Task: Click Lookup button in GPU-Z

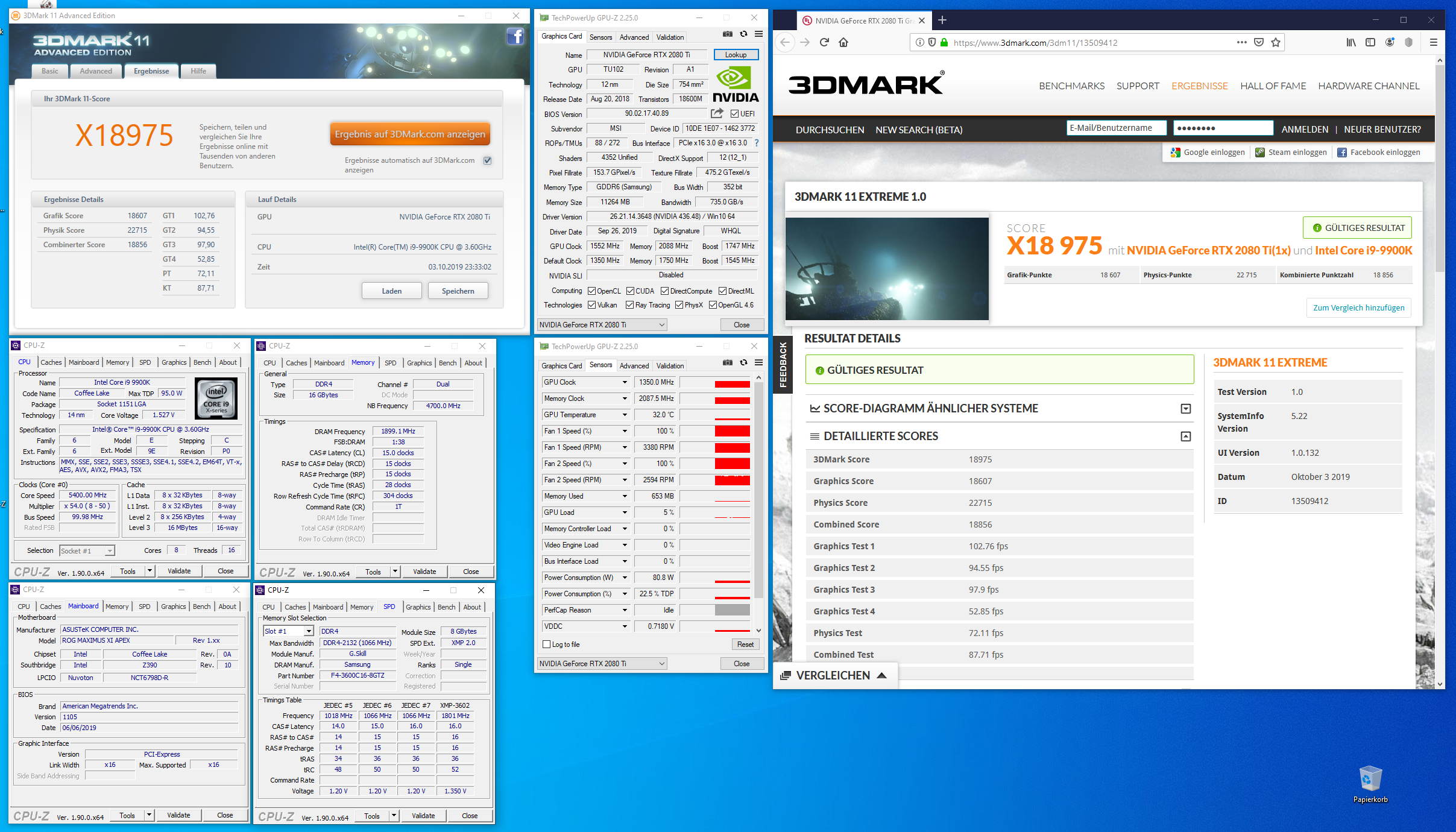Action: 736,55
